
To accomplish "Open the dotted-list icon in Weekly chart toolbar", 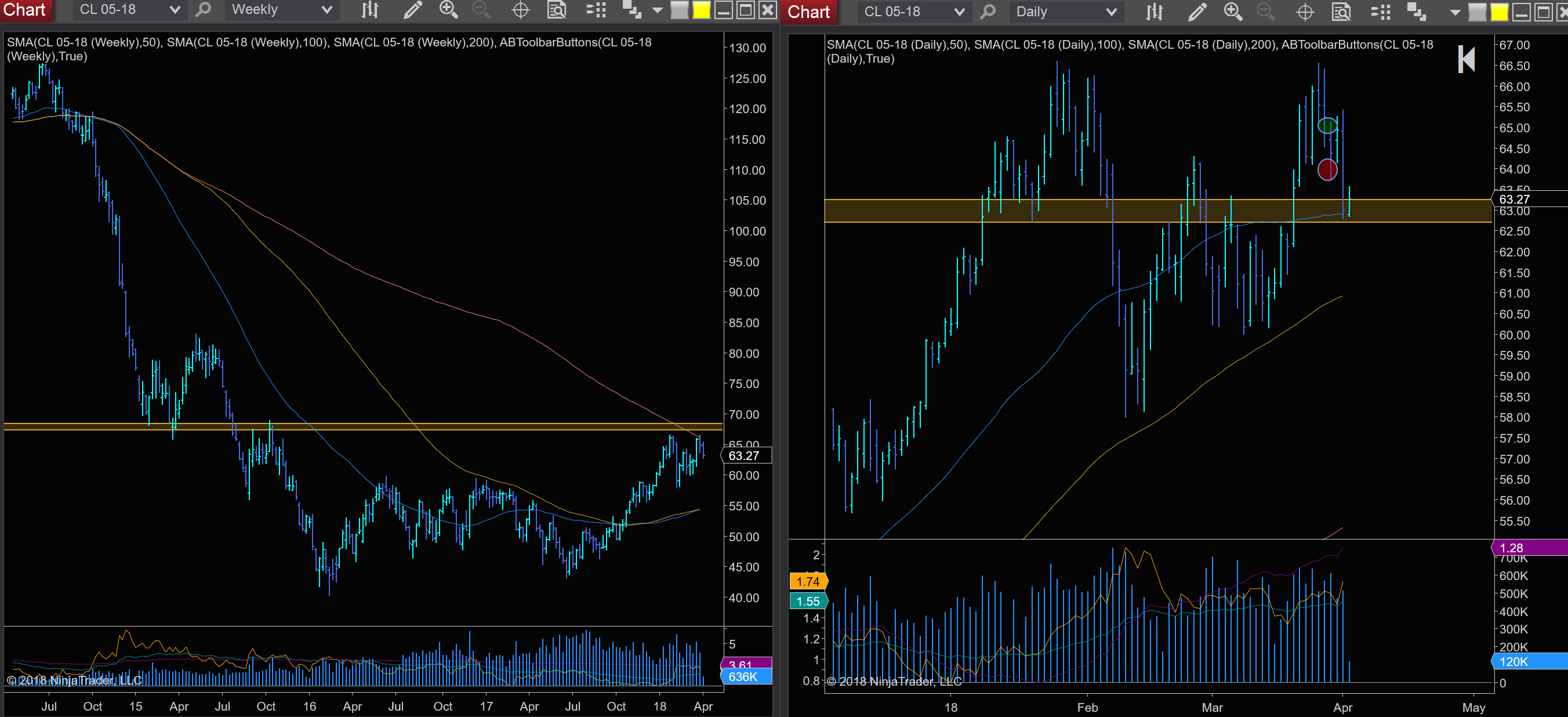I will pos(596,10).
